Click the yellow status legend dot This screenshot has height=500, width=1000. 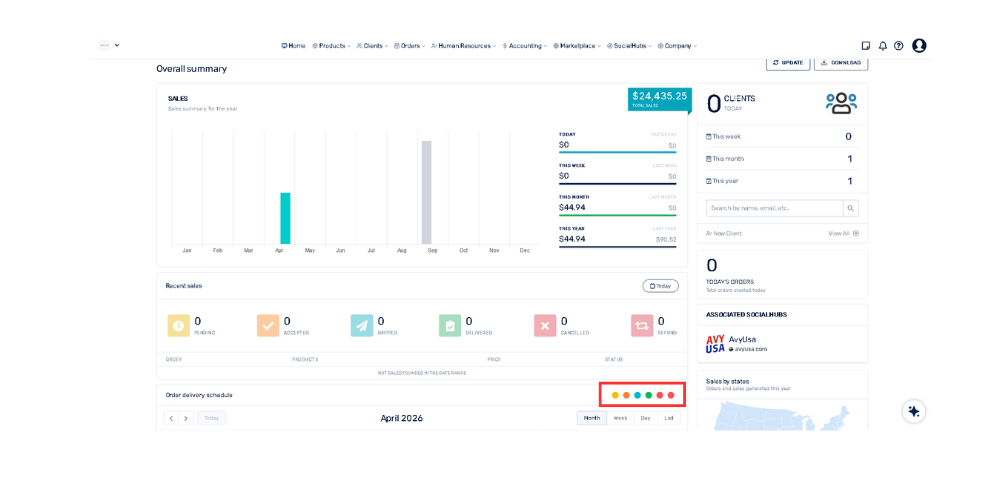tap(615, 395)
